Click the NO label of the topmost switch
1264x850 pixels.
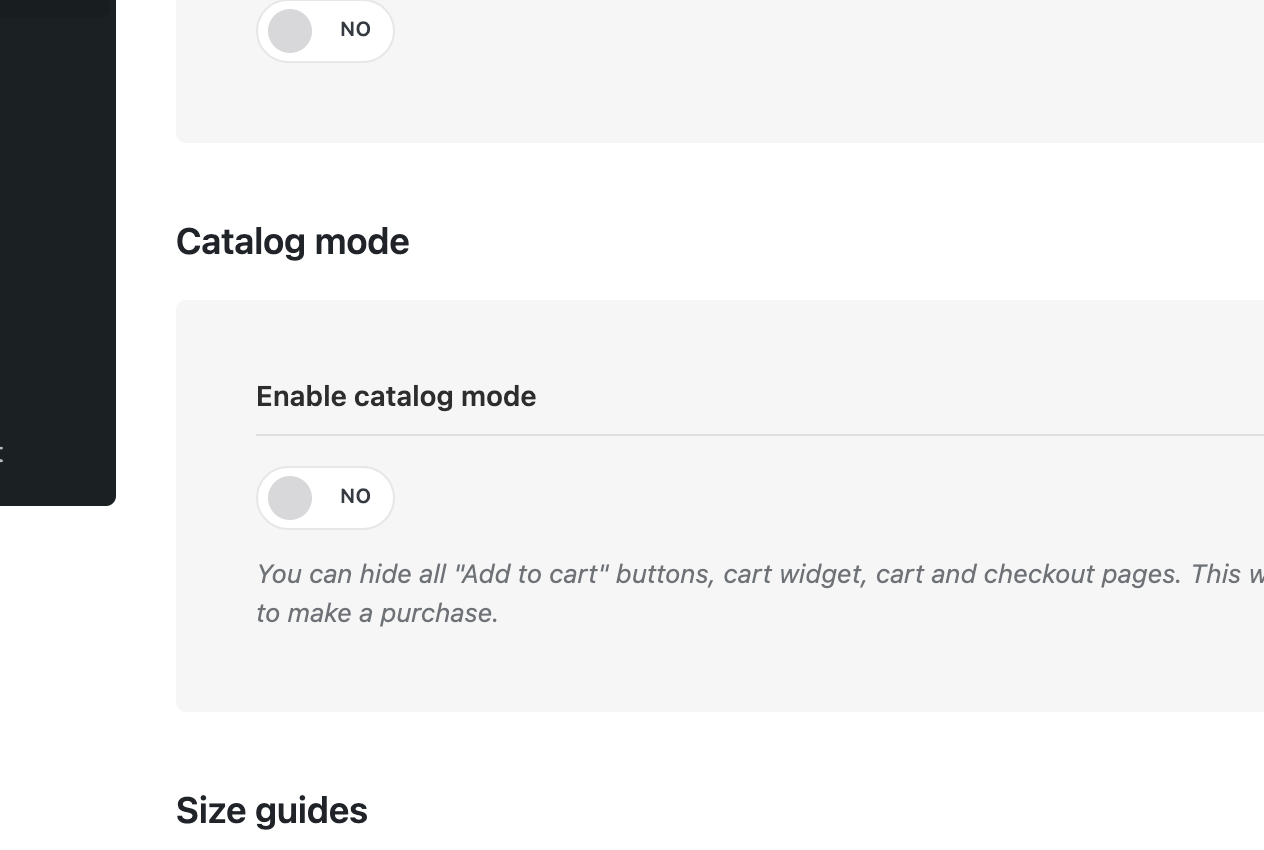(x=355, y=30)
